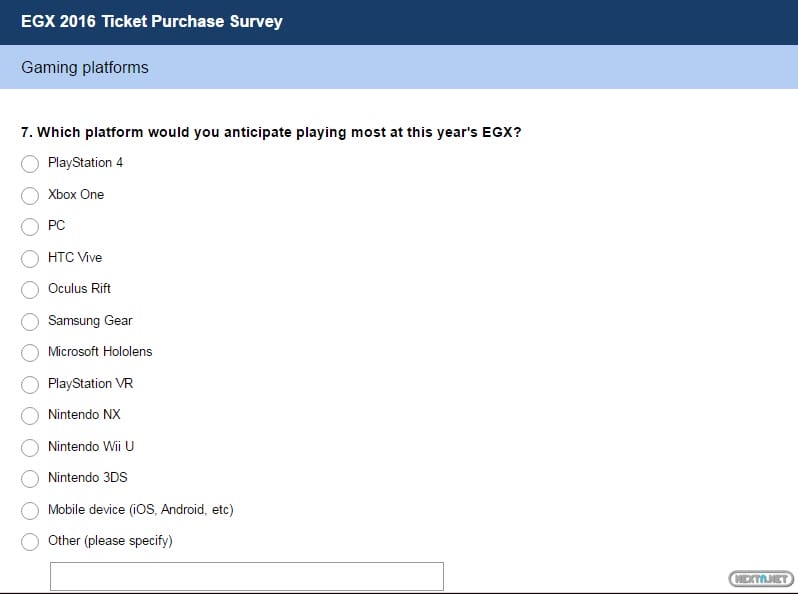Pick PC as the platform
This screenshot has width=798, height=594.
coord(30,227)
